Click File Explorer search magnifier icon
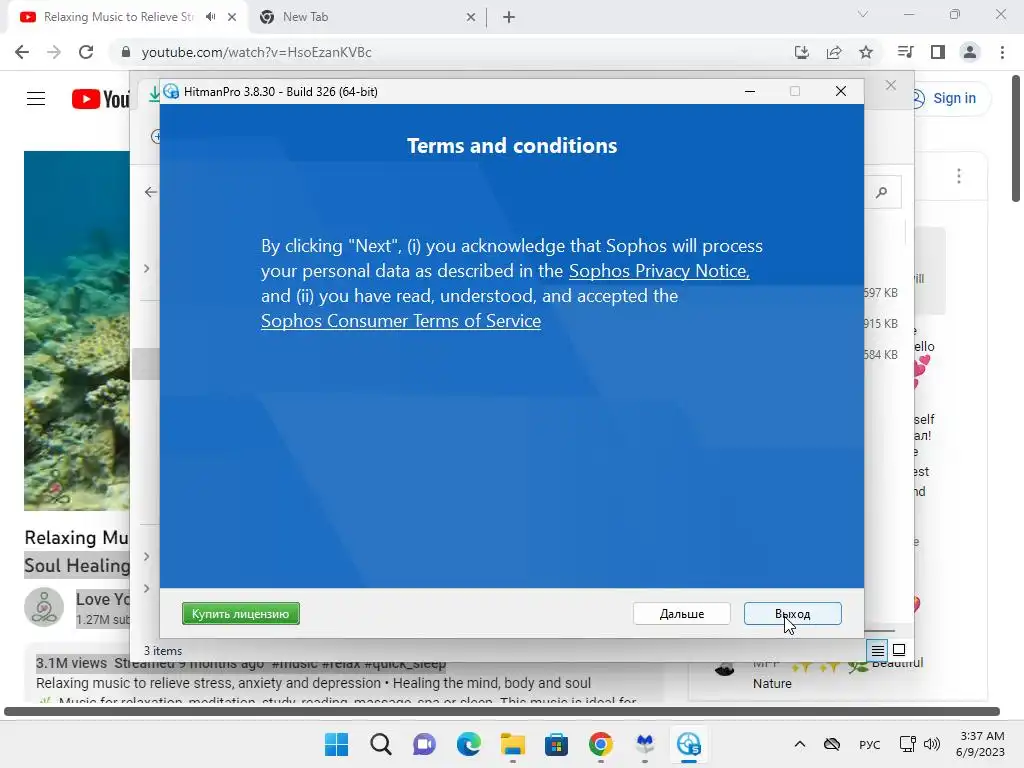 (x=882, y=192)
